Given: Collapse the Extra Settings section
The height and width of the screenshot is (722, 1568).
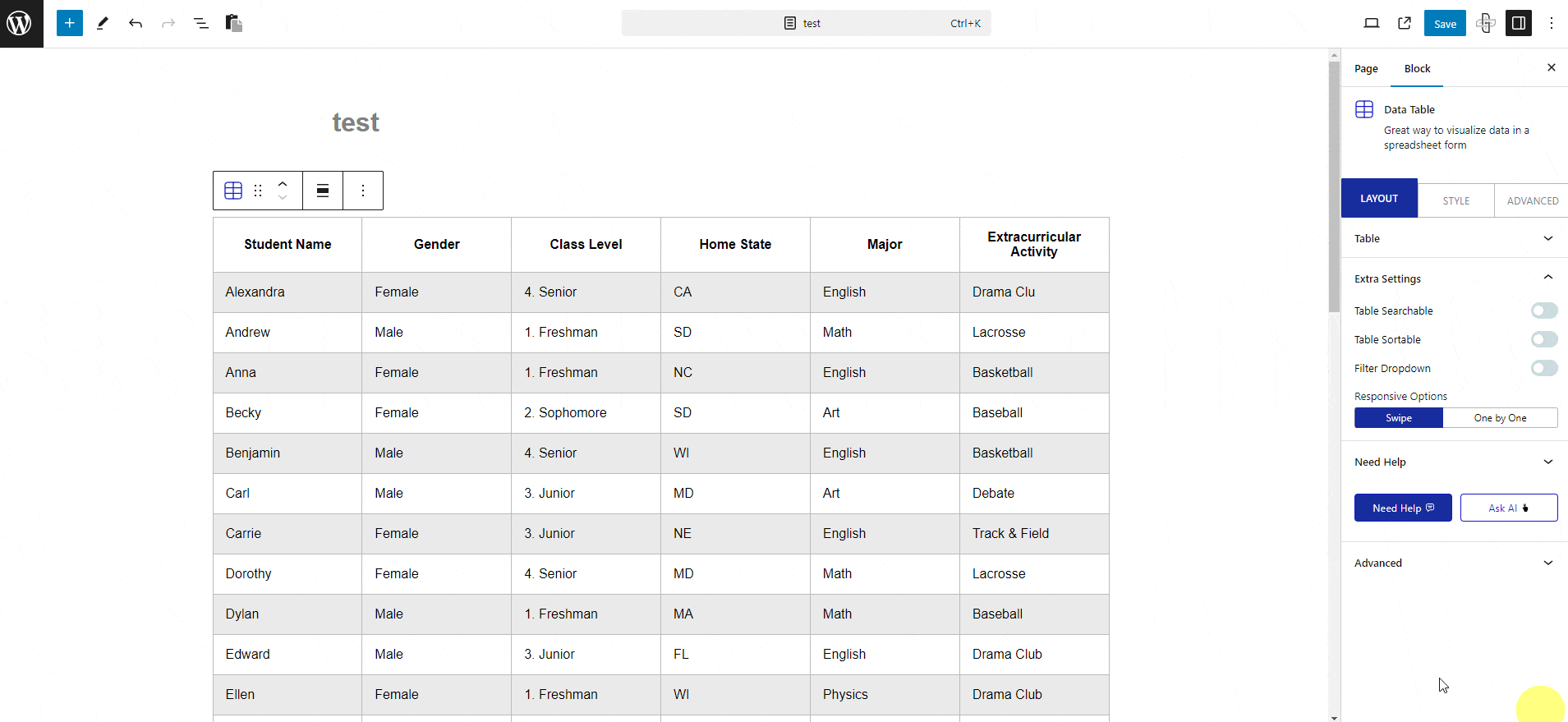Looking at the screenshot, I should click(x=1454, y=278).
